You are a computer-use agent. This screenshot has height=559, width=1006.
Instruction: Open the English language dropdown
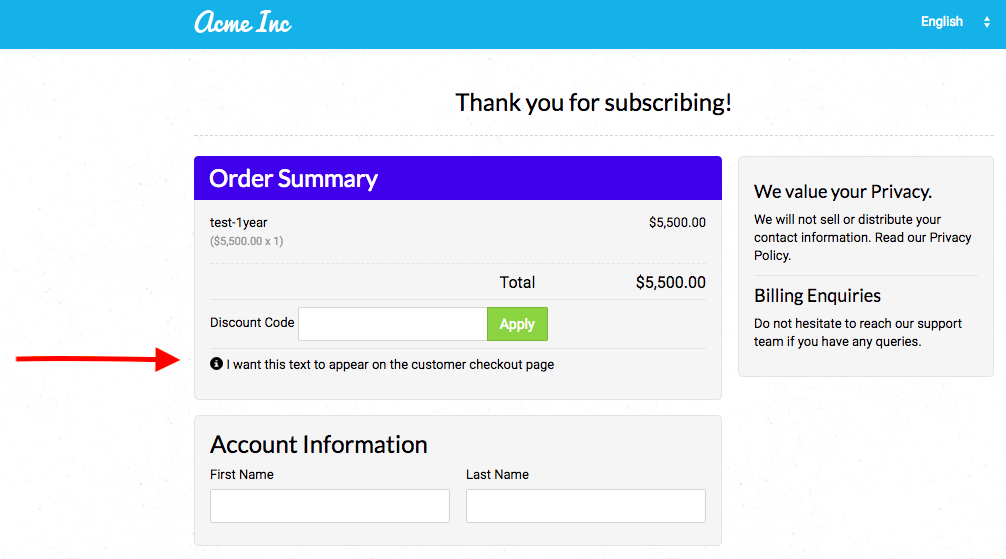(x=955, y=22)
